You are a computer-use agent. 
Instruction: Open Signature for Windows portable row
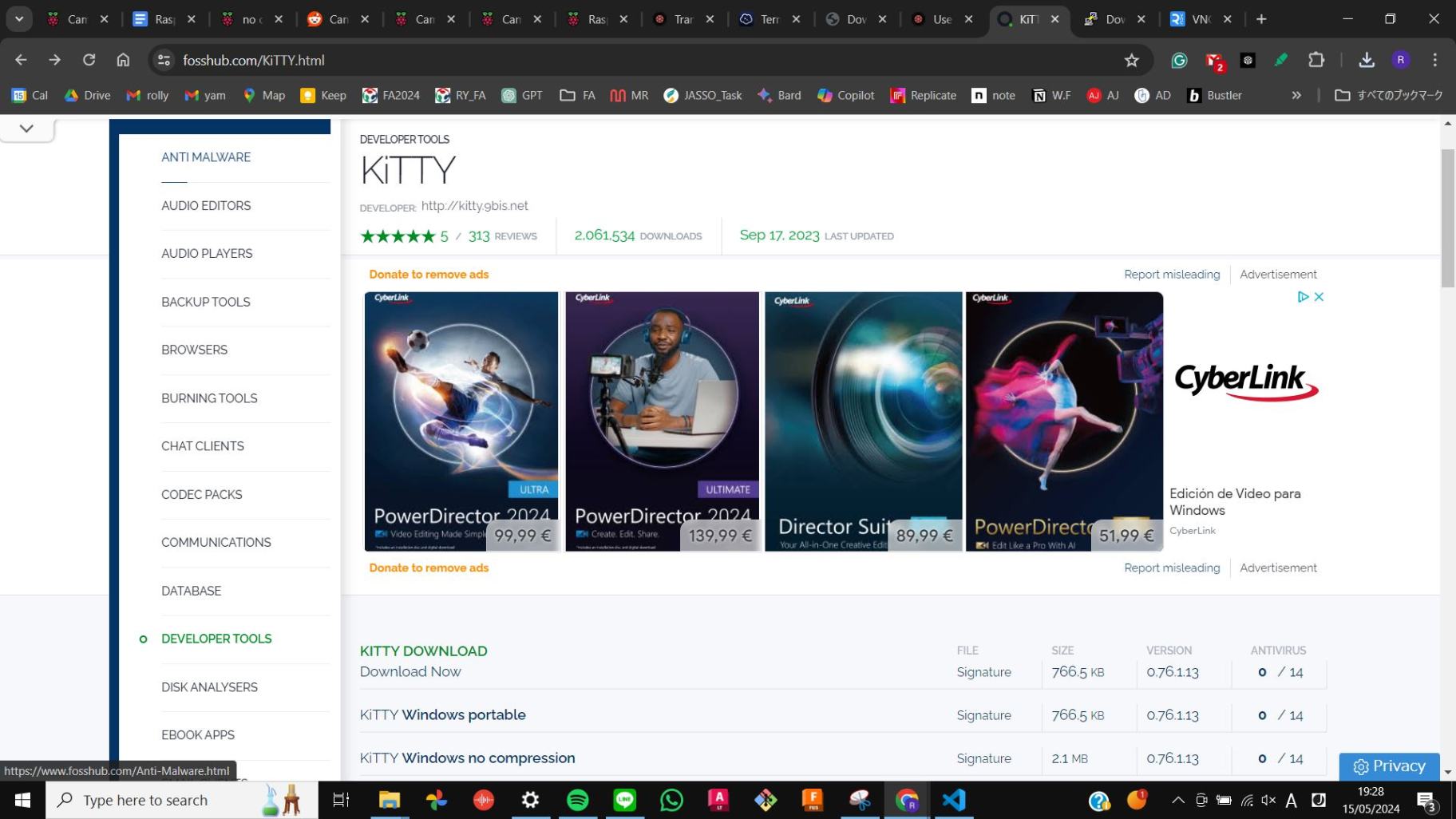[x=983, y=715]
